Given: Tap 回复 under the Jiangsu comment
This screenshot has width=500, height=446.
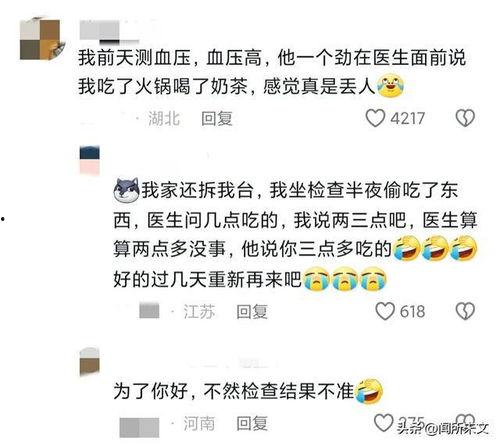Looking at the screenshot, I should point(252,312).
